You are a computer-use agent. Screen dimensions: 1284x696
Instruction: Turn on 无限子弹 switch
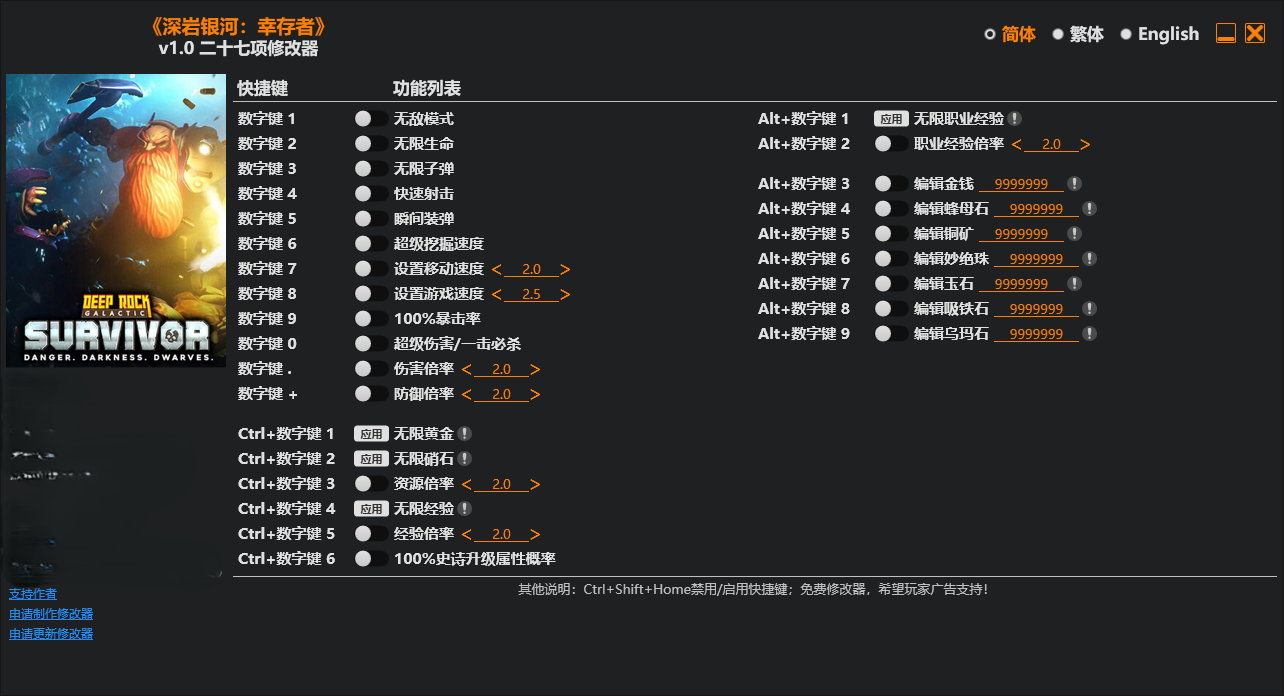[371, 169]
